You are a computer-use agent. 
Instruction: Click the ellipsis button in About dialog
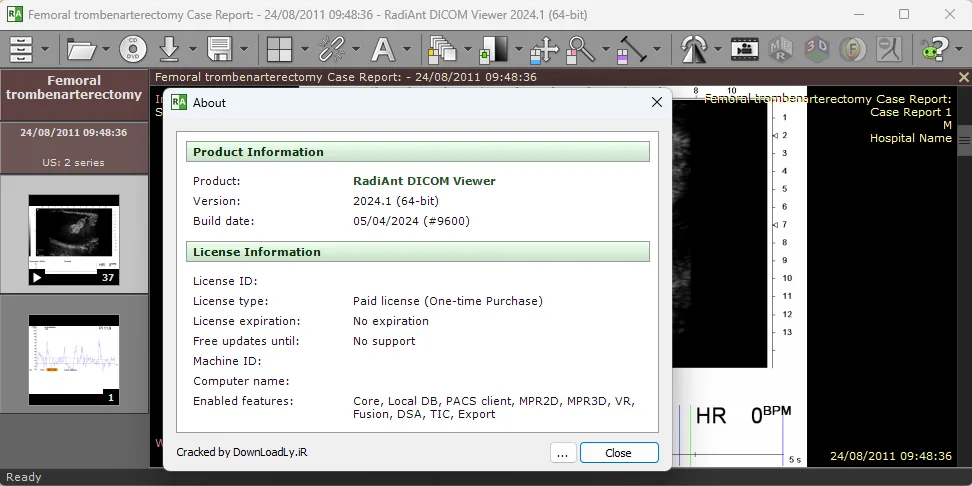point(563,453)
